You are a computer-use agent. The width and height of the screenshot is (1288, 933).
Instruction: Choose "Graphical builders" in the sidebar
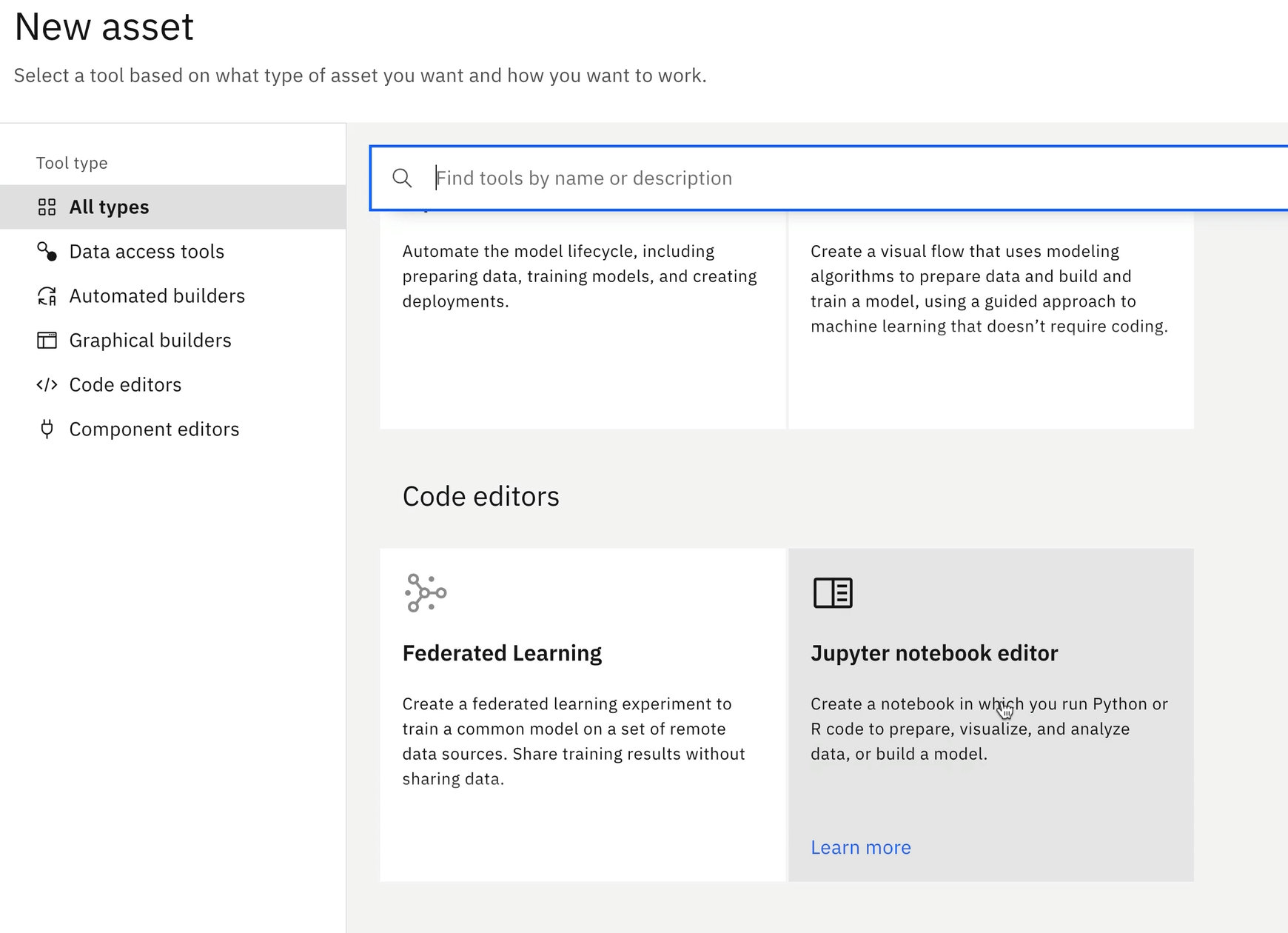[x=150, y=341]
